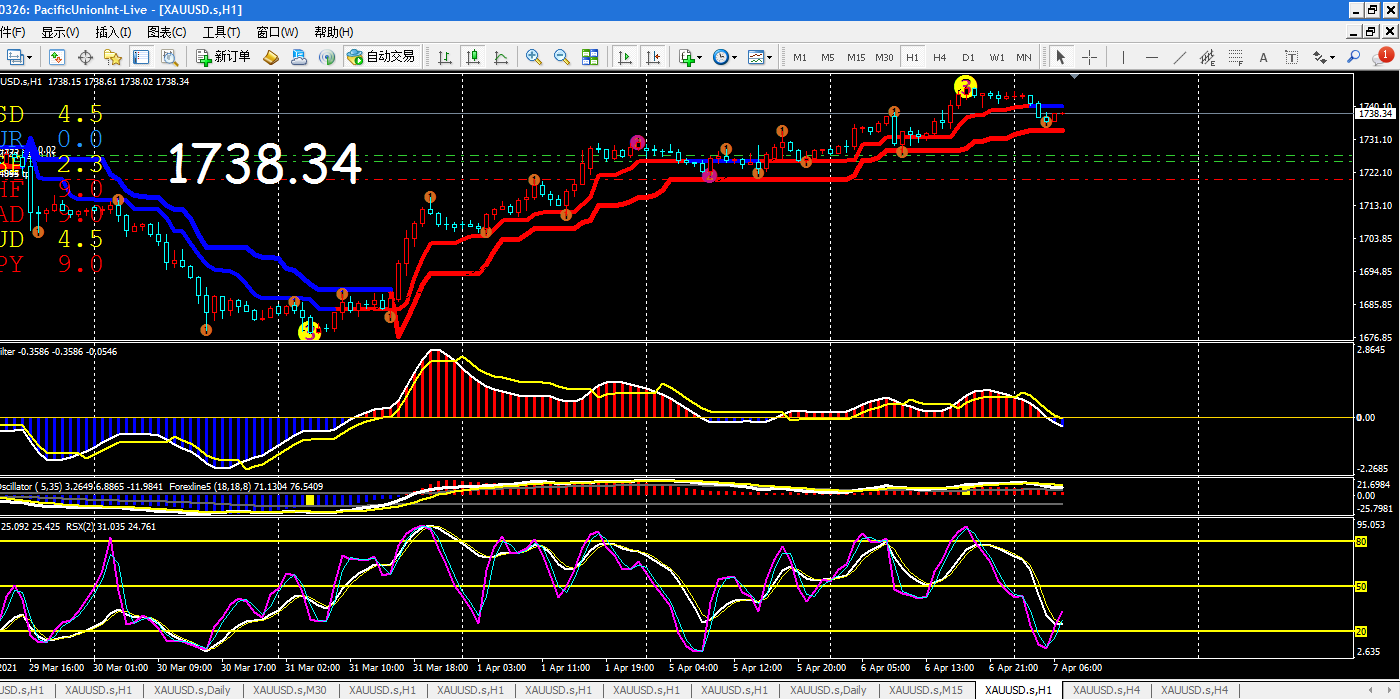1400x699 pixels.
Task: Switch to the XAUUSD.s,M30 chart tab
Action: 289,690
